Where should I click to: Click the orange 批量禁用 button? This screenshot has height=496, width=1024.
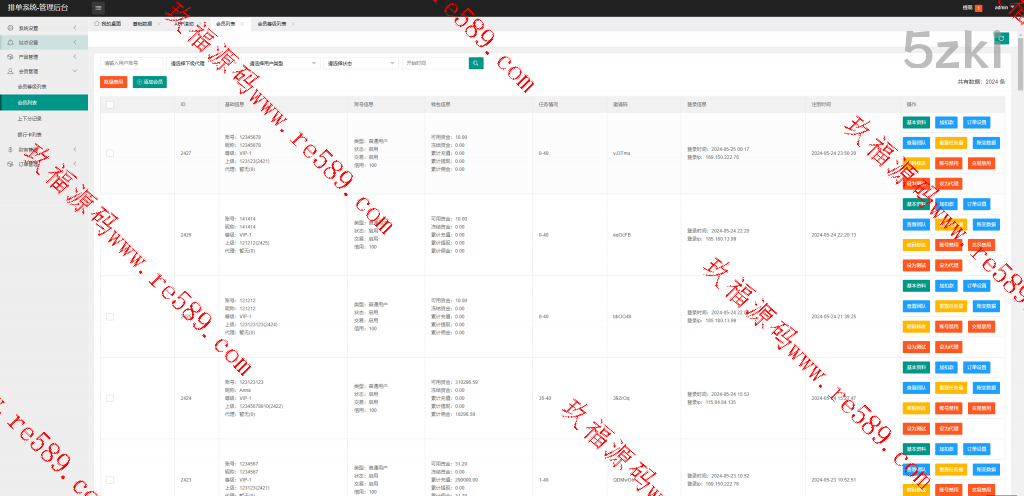(x=114, y=81)
